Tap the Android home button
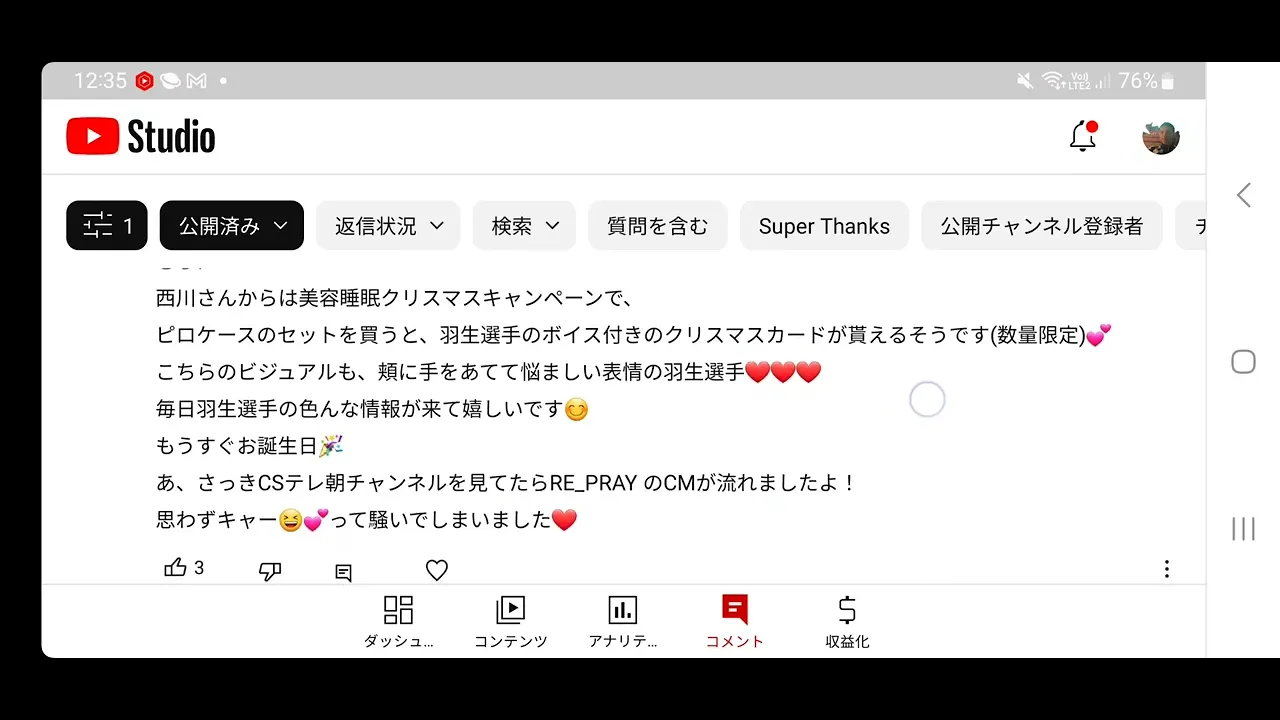The height and width of the screenshot is (720, 1280). [x=1243, y=362]
